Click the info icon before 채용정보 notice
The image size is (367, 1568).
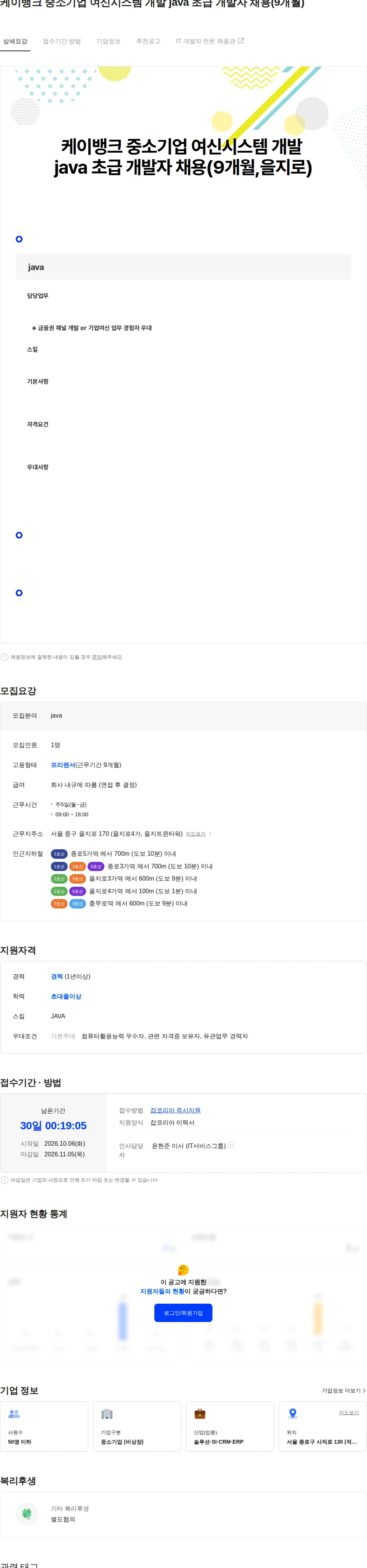tap(5, 657)
